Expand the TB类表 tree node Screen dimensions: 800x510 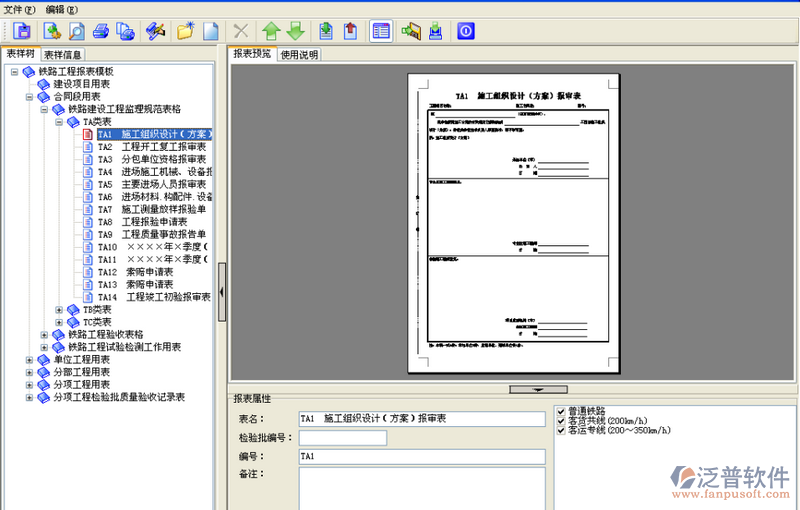pos(59,310)
